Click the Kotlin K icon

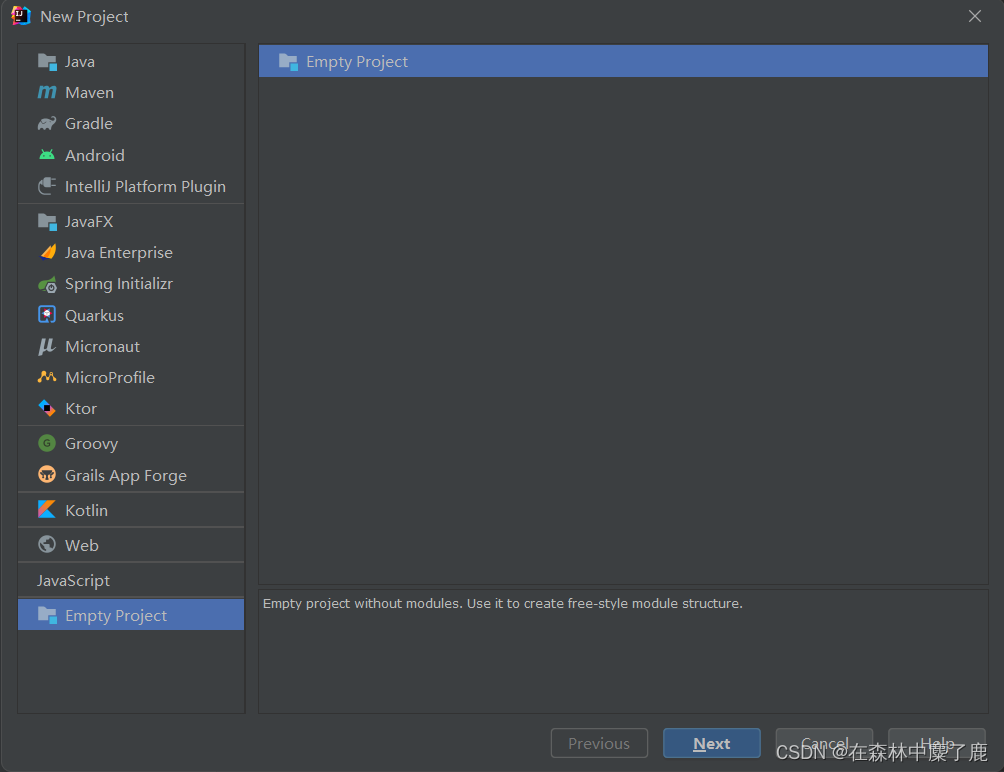(47, 510)
